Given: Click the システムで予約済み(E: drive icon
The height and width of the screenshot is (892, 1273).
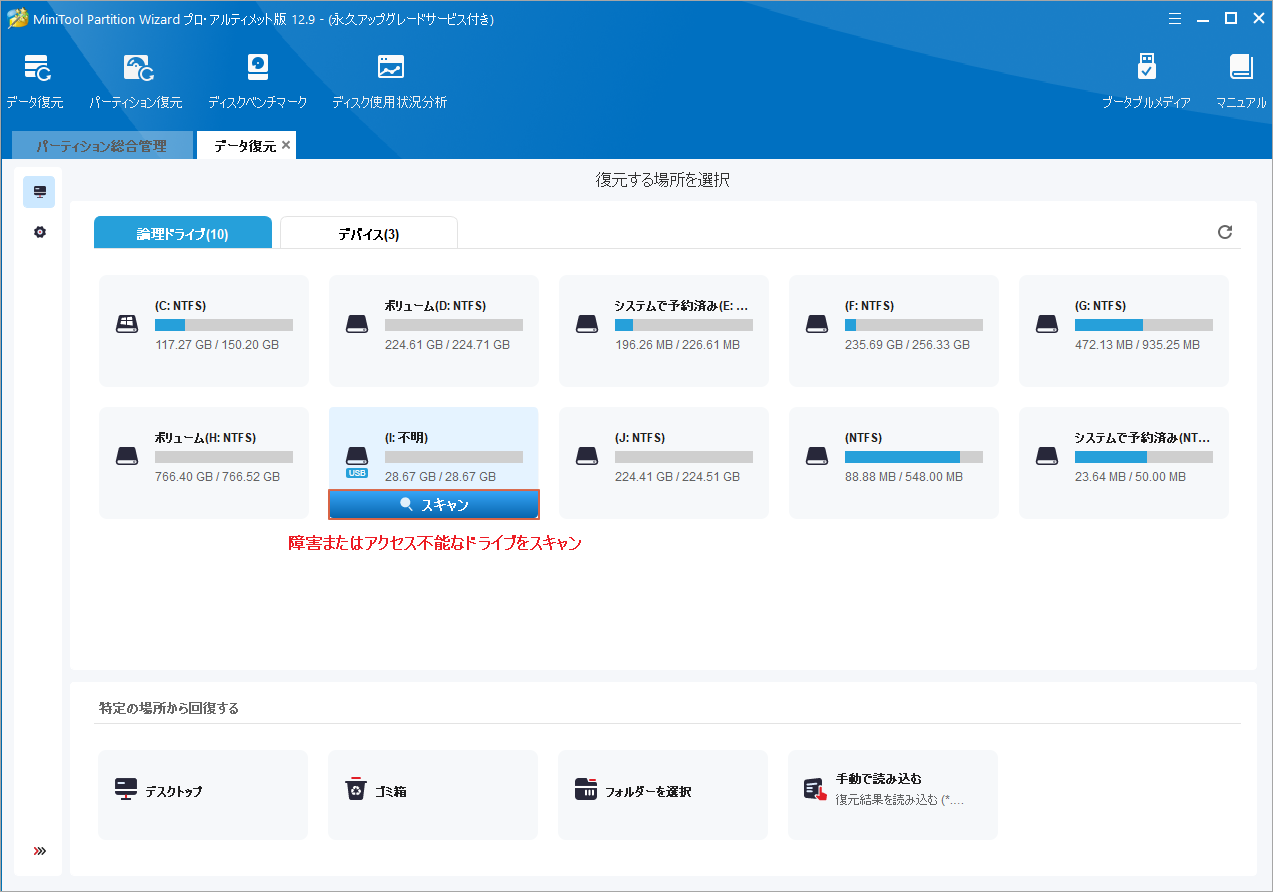Looking at the screenshot, I should (587, 324).
